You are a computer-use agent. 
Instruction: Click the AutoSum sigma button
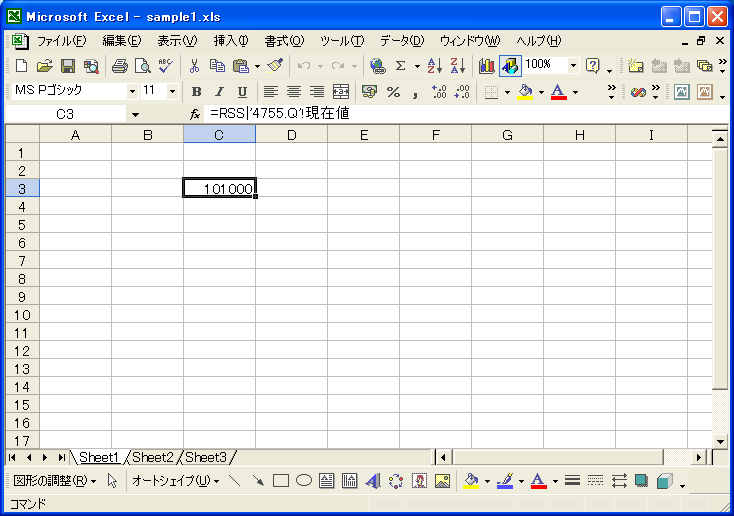click(x=401, y=66)
